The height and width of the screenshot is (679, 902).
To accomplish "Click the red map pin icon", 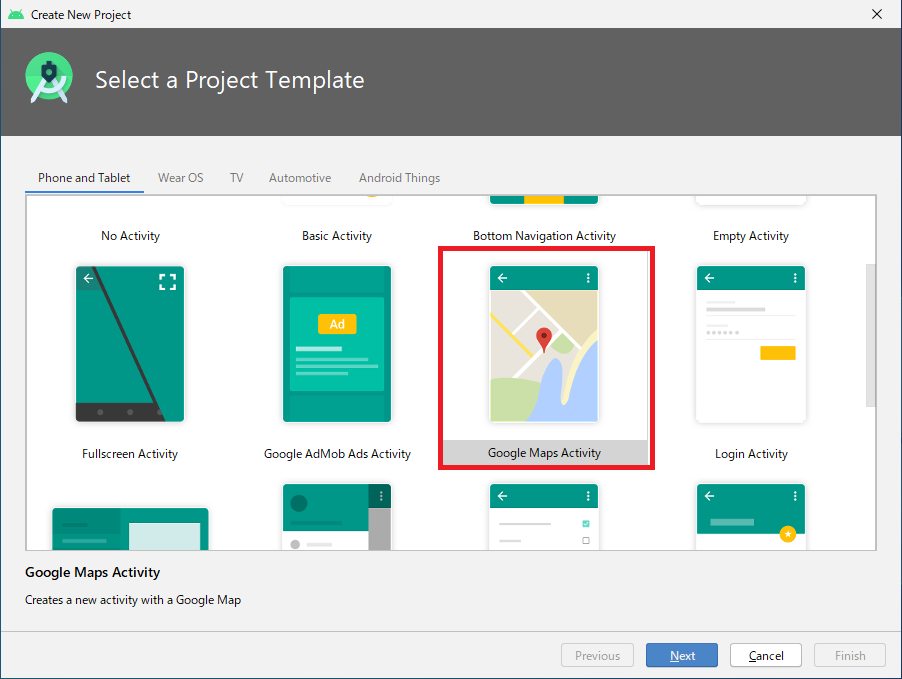I will (x=544, y=338).
